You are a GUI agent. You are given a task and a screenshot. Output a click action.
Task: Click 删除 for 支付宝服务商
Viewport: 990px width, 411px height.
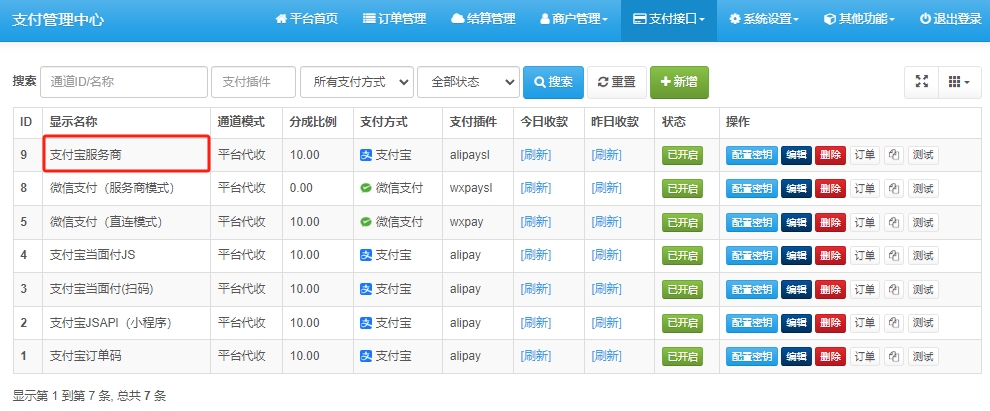pyautogui.click(x=830, y=155)
